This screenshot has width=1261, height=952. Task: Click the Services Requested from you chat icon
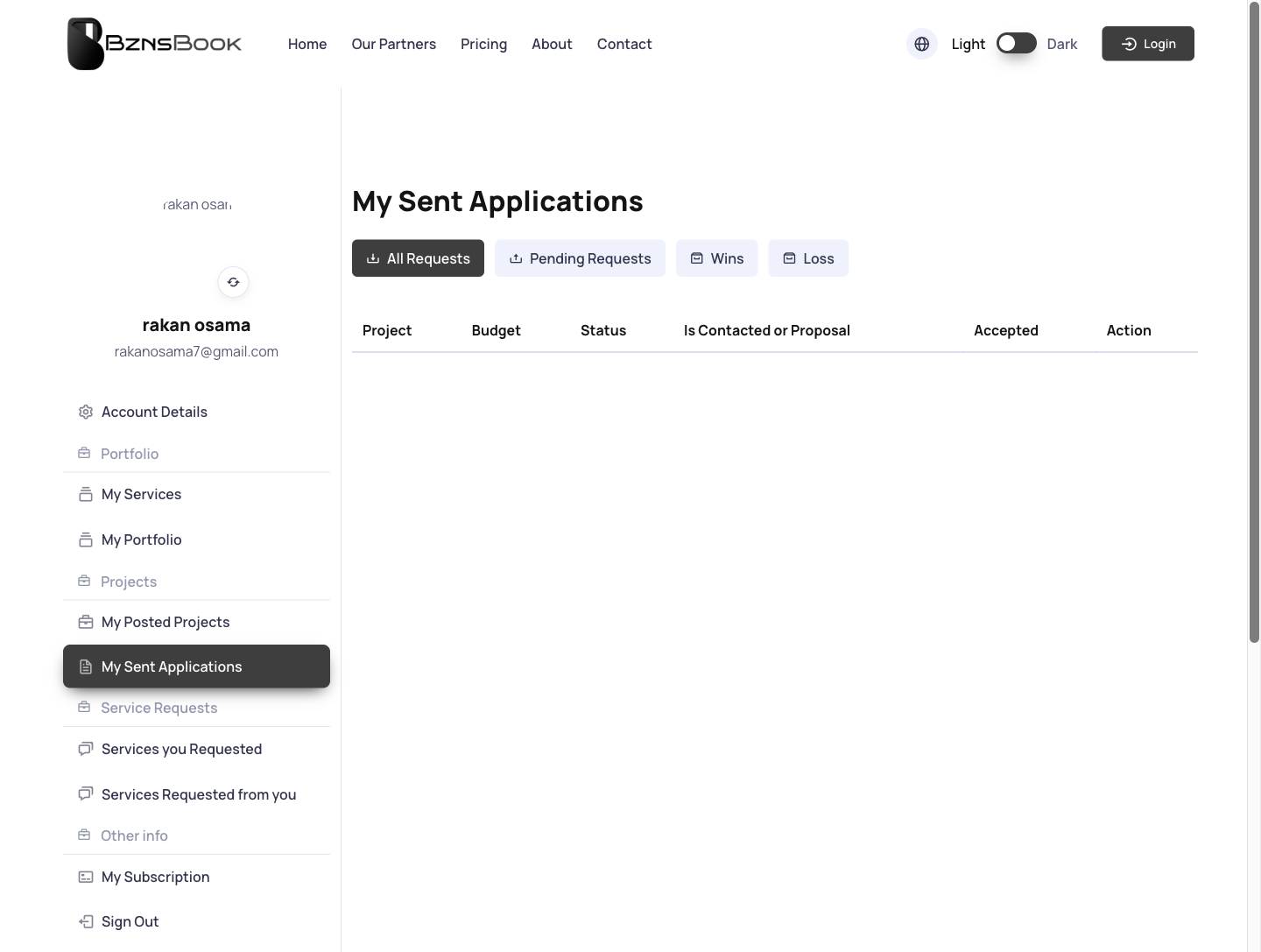(86, 794)
